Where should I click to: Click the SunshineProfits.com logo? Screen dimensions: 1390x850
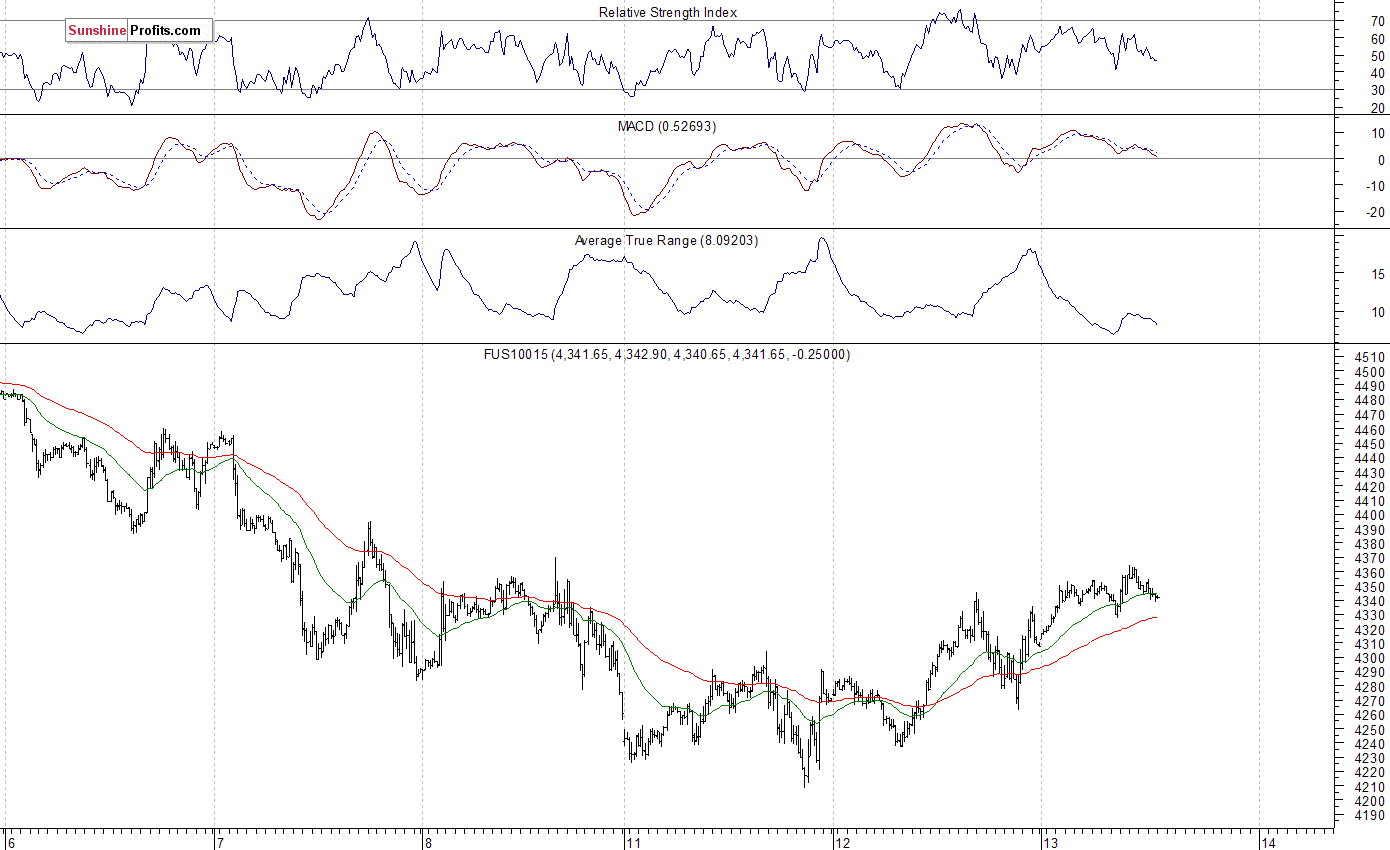click(139, 31)
